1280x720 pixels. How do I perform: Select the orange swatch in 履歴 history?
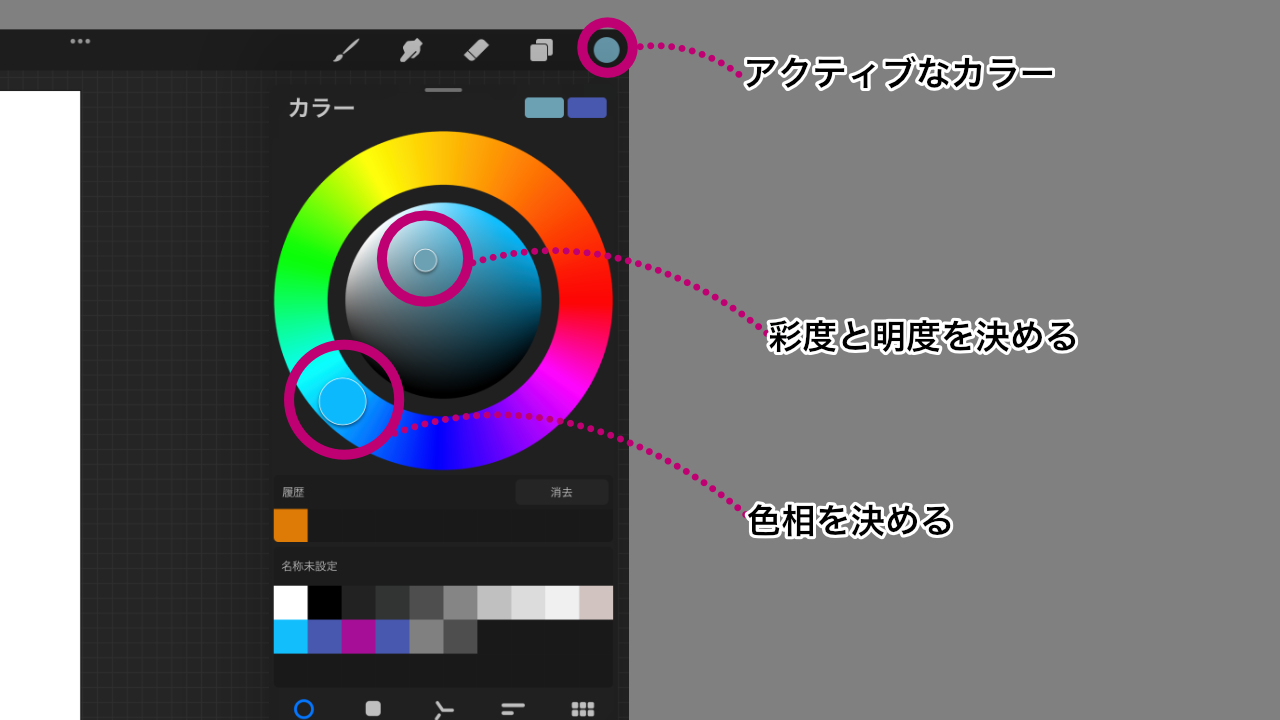click(x=291, y=525)
